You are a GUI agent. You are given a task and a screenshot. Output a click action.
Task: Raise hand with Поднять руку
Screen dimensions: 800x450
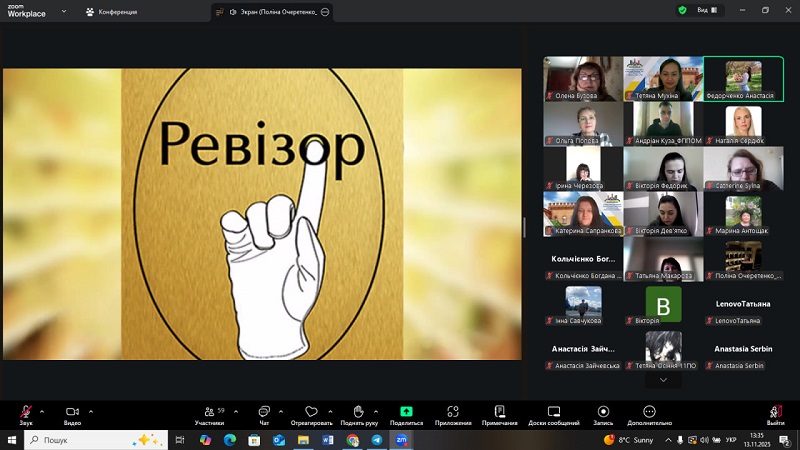coord(358,412)
